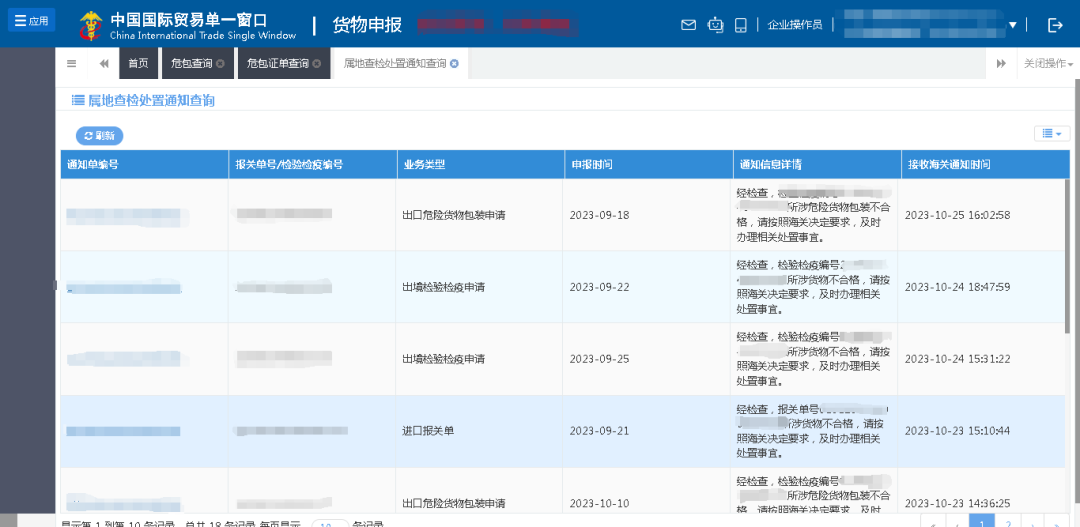Select the 进口报关单 business type cell
This screenshot has height=527, width=1080.
click(x=428, y=431)
